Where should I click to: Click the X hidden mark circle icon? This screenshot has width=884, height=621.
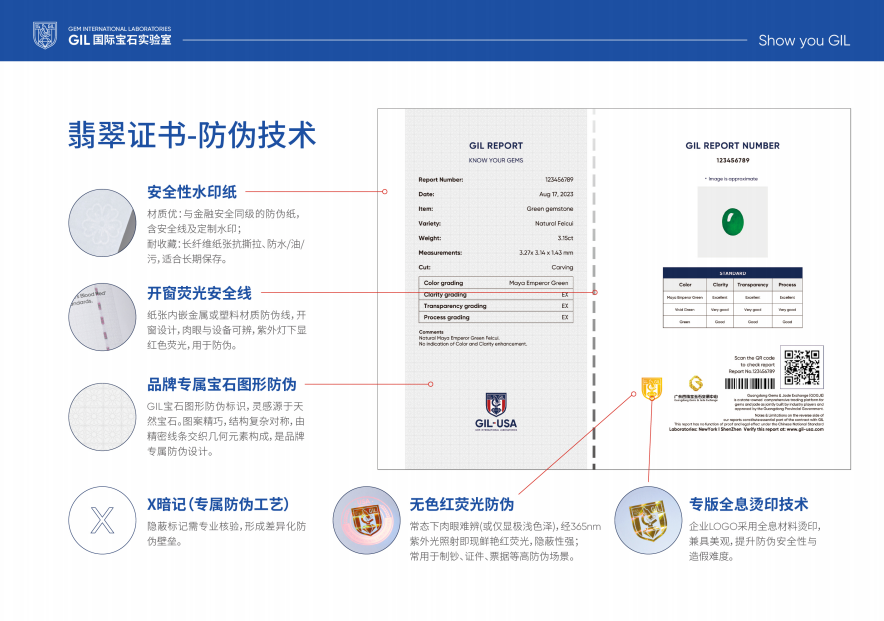pyautogui.click(x=102, y=520)
